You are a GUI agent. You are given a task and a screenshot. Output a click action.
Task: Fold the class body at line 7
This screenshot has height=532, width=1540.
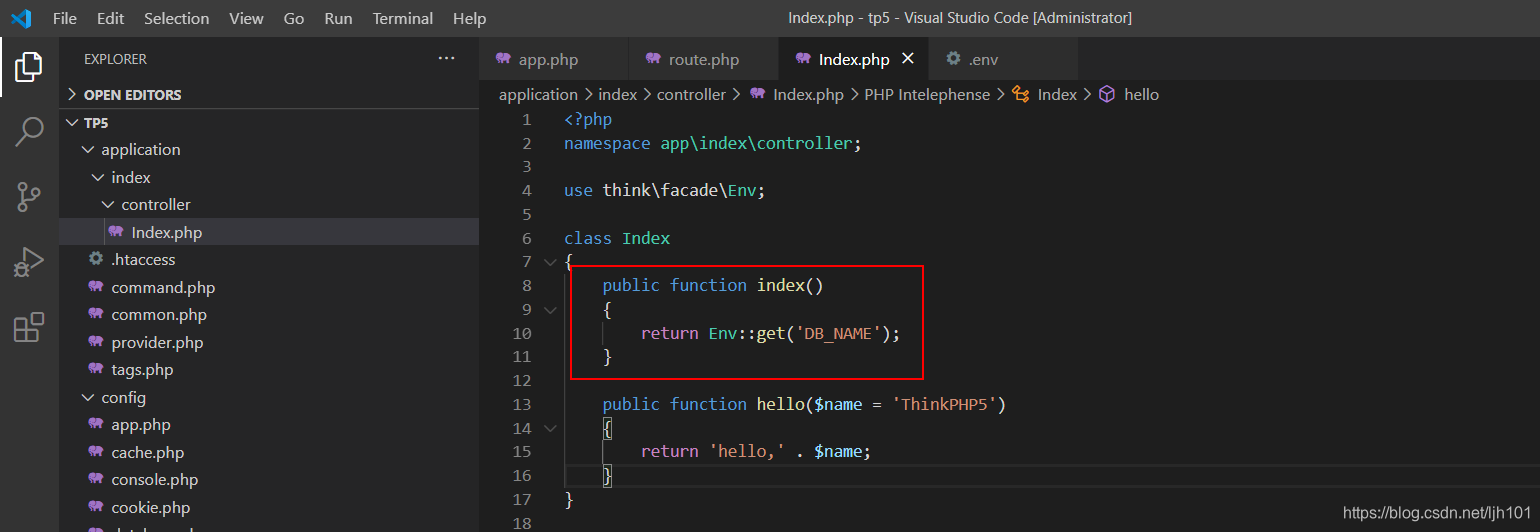pyautogui.click(x=549, y=262)
